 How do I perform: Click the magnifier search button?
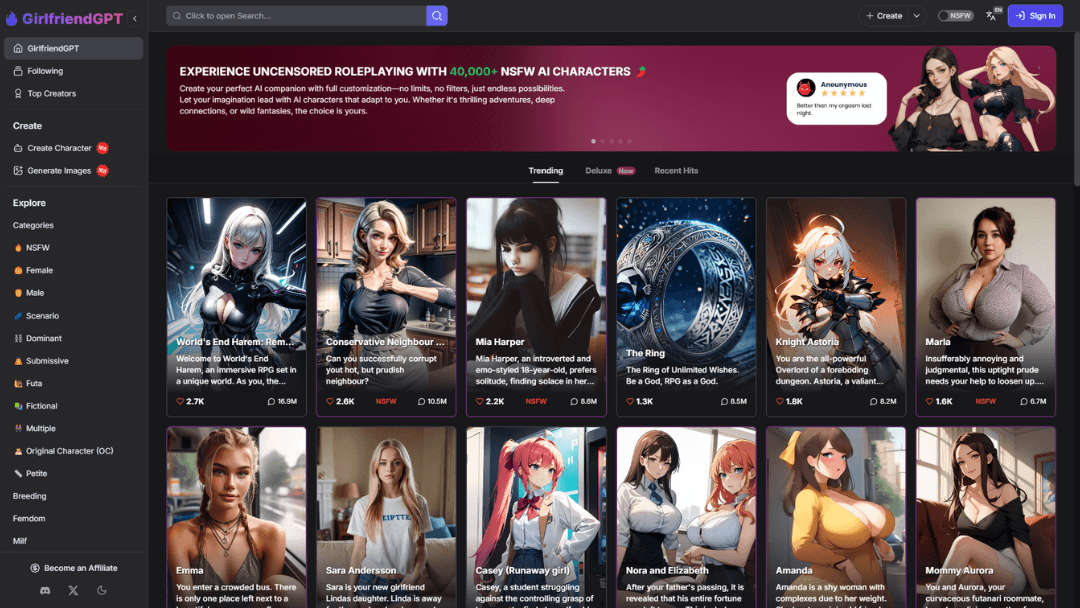point(436,16)
